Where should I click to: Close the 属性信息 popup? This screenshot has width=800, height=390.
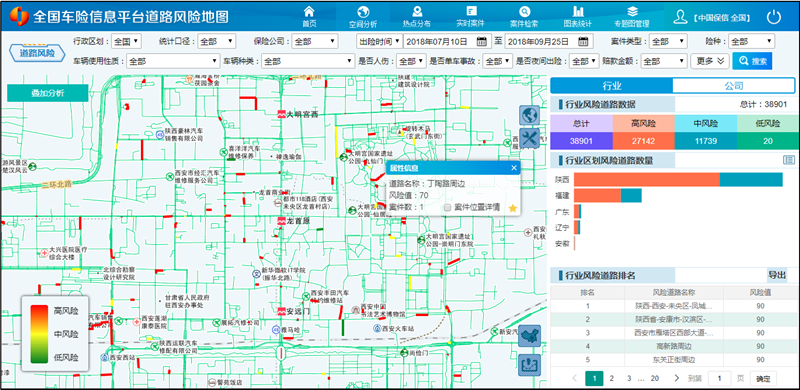tap(514, 168)
